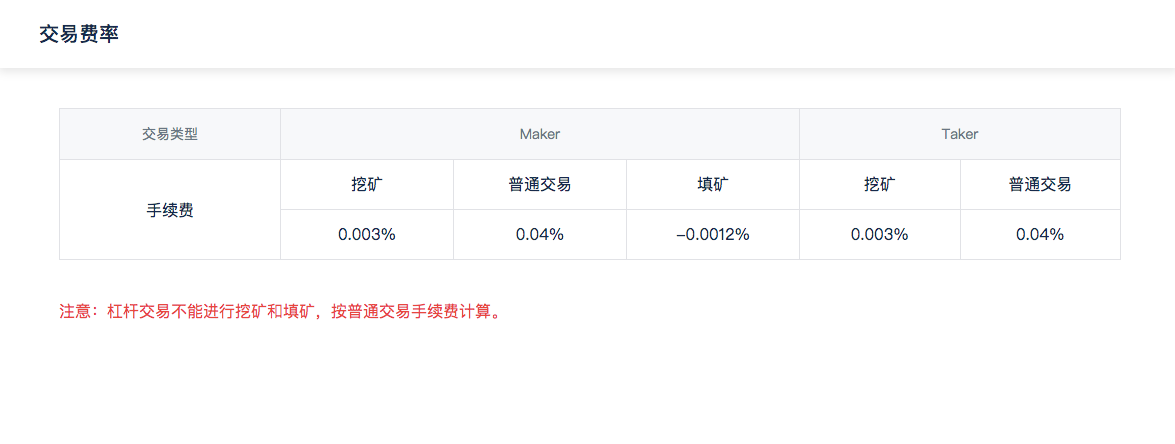Viewport: 1175px width, 444px height.
Task: Select the 交易类型 header cell
Action: [x=170, y=134]
